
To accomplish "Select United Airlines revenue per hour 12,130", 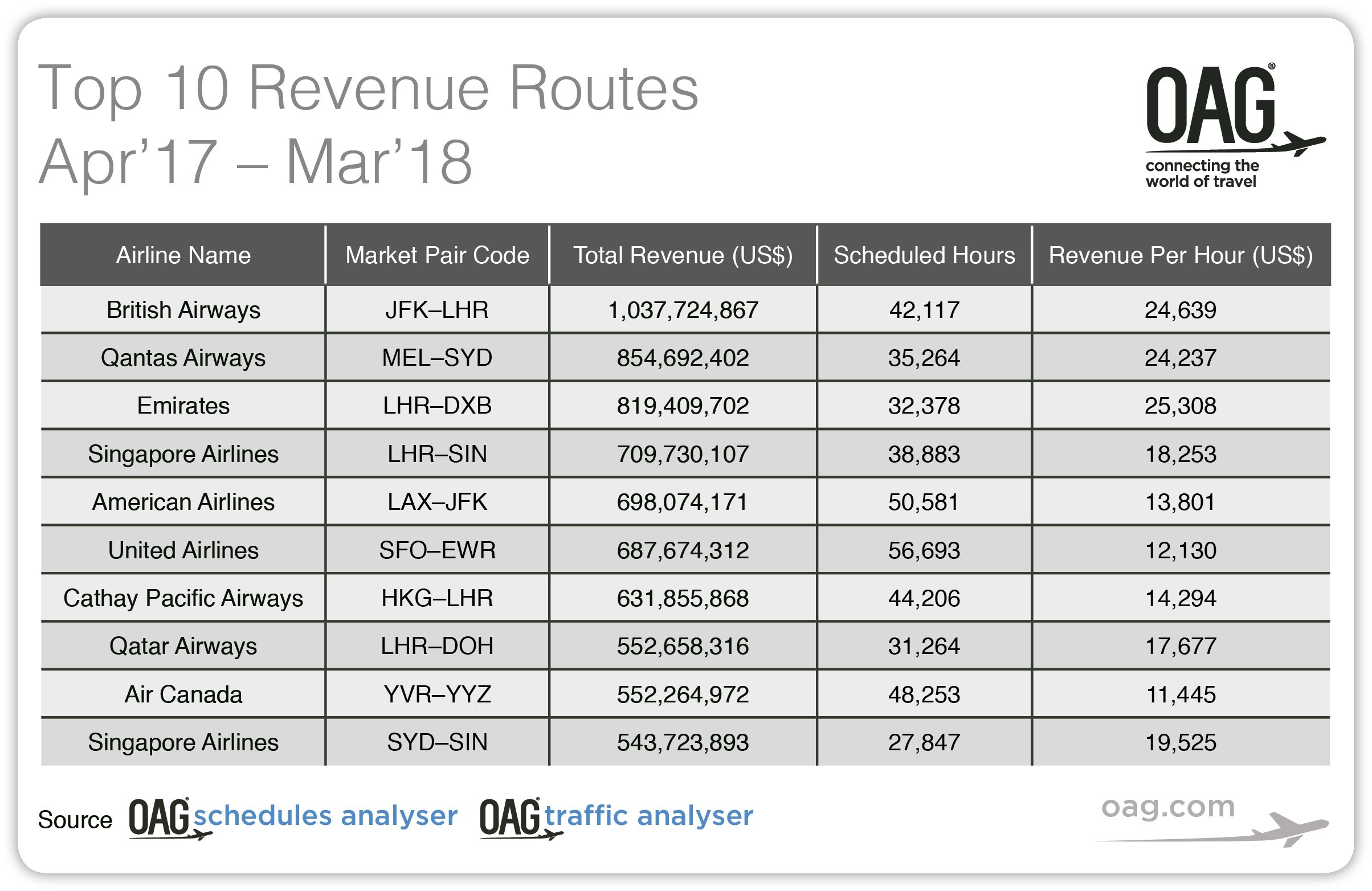I will click(1180, 550).
